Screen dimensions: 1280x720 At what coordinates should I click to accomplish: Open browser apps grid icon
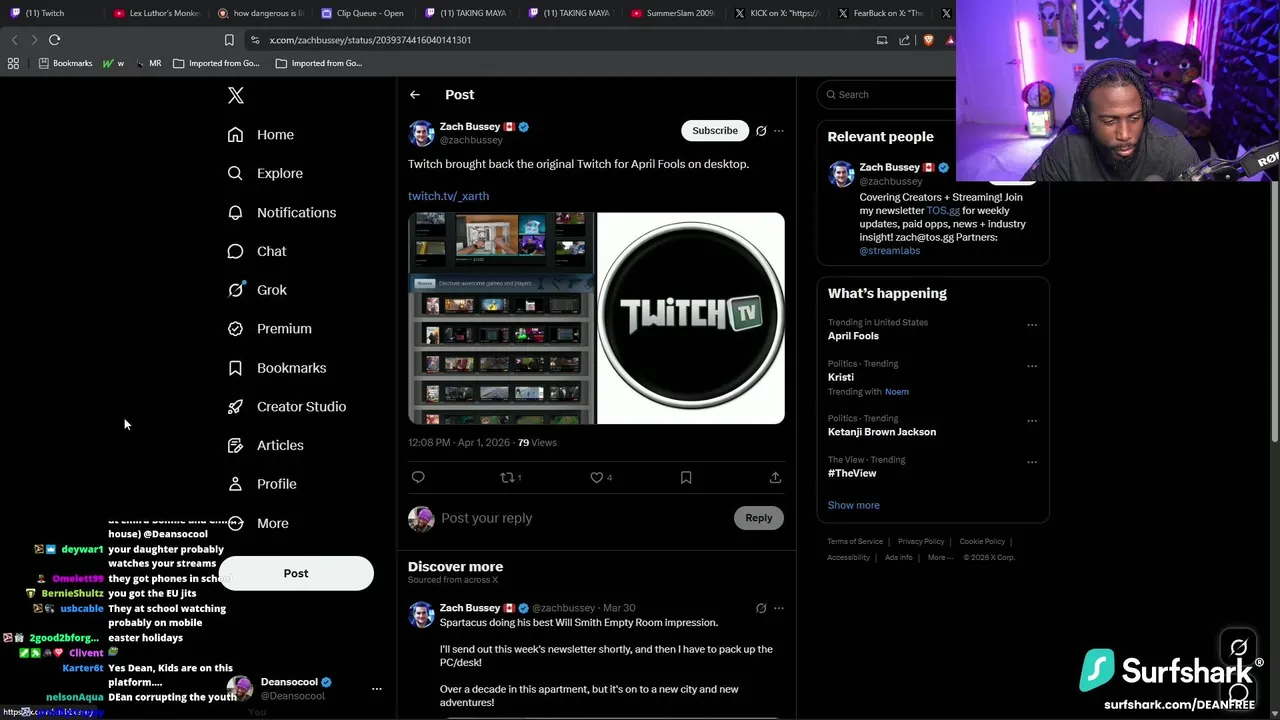coord(13,63)
